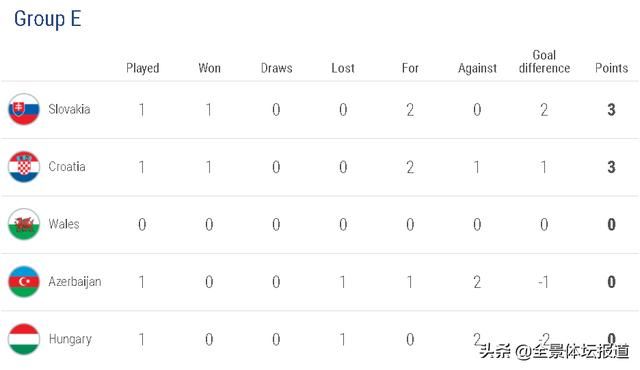This screenshot has height=370, width=640.
Task: Click the Points column header
Action: [611, 68]
